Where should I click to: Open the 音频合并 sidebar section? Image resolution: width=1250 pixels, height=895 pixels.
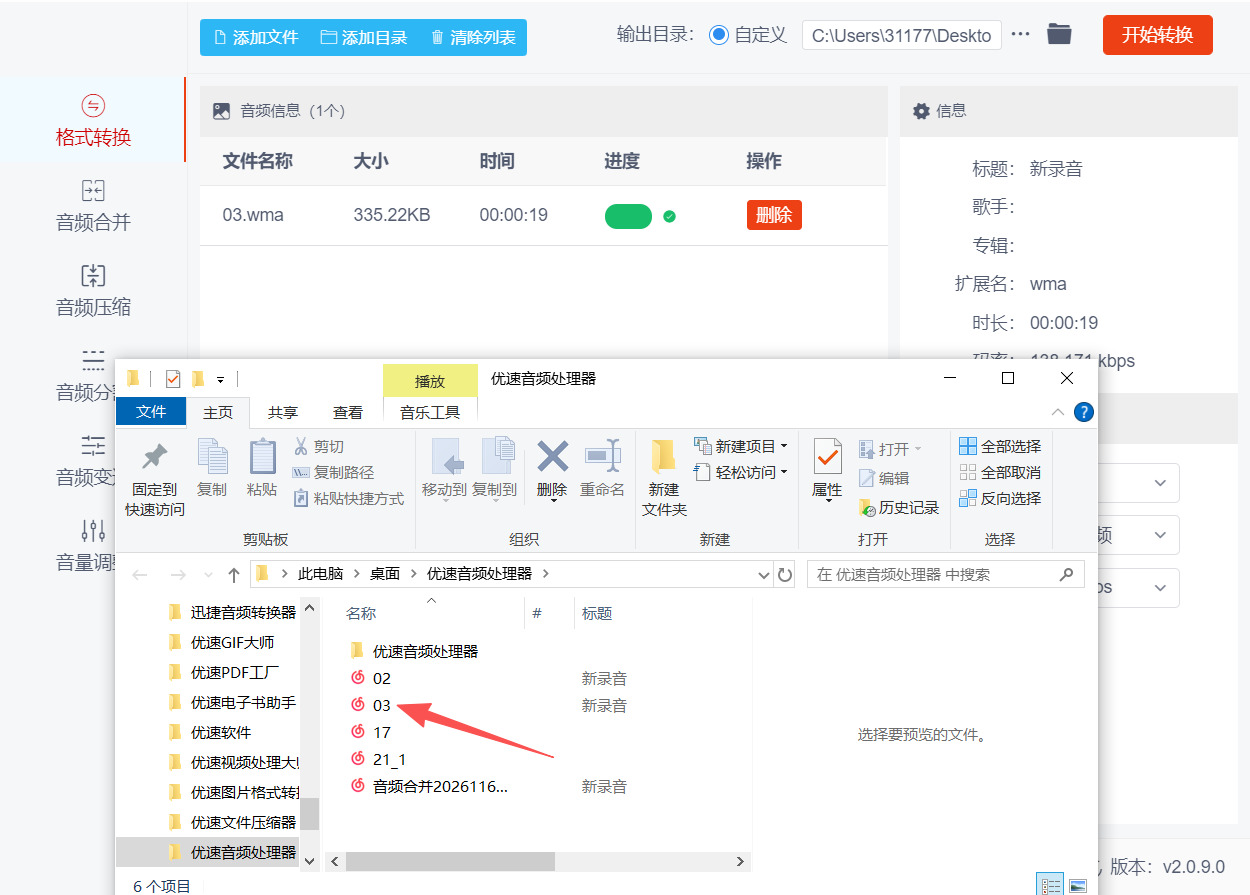[x=93, y=206]
